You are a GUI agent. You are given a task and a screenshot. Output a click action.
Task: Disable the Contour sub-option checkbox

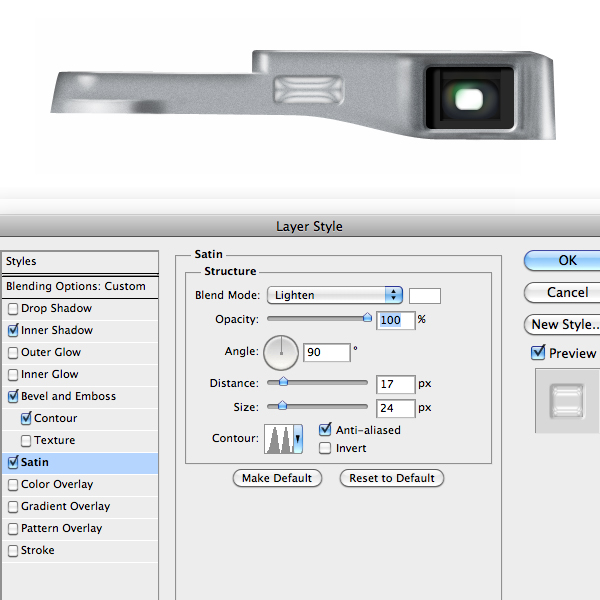(x=26, y=419)
